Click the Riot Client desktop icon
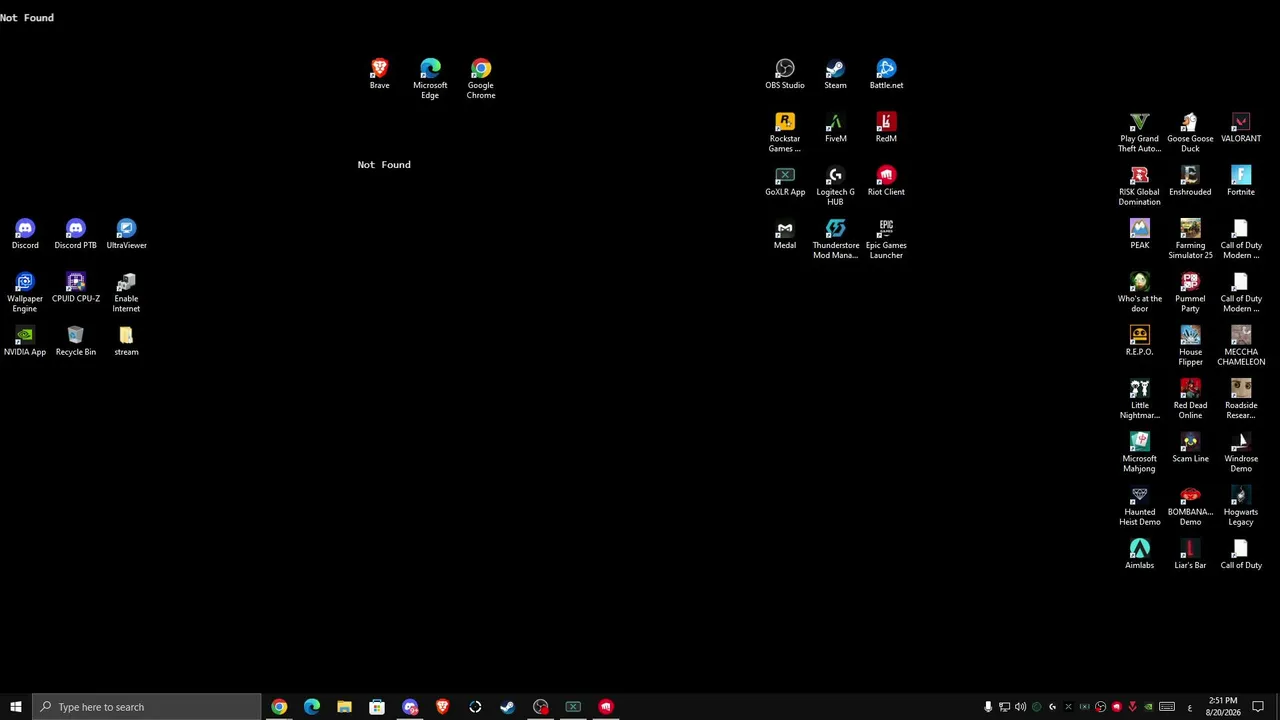 (x=886, y=181)
